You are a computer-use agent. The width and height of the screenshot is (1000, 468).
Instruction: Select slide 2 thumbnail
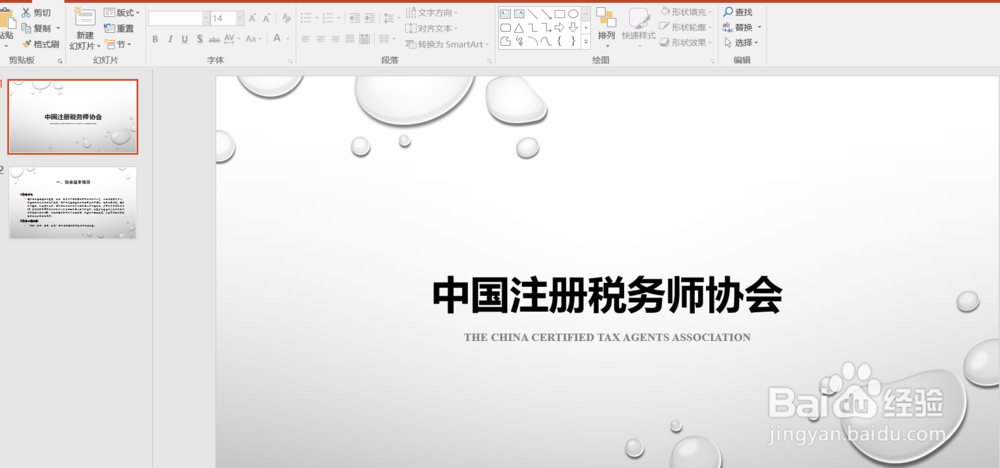pos(73,203)
